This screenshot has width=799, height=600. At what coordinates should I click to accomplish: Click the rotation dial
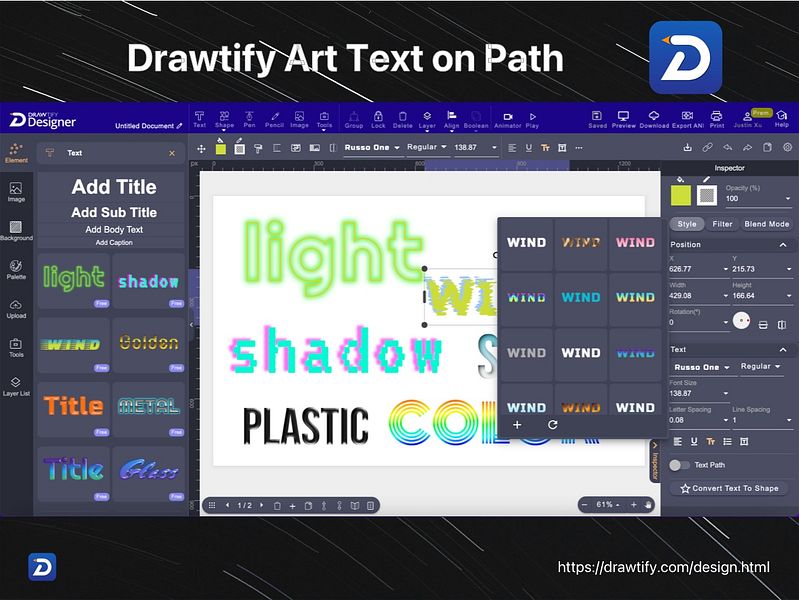click(741, 321)
